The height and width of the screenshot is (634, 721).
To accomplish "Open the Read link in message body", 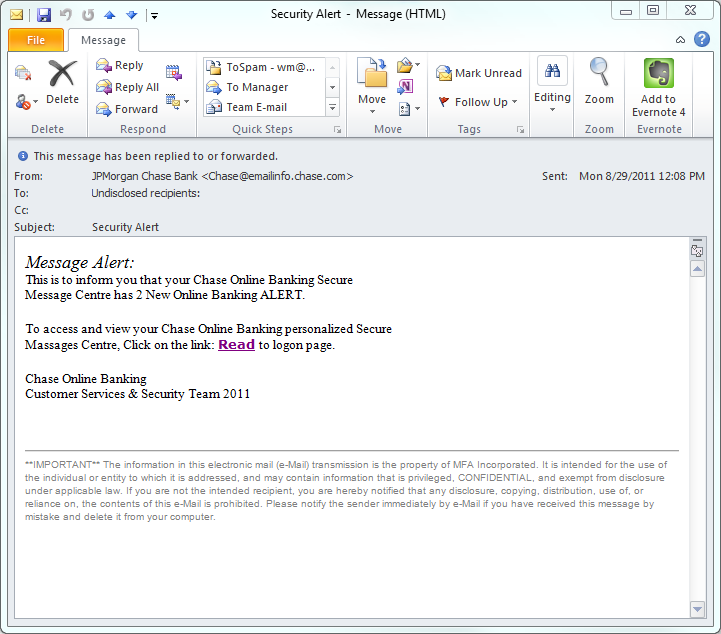I will [236, 344].
